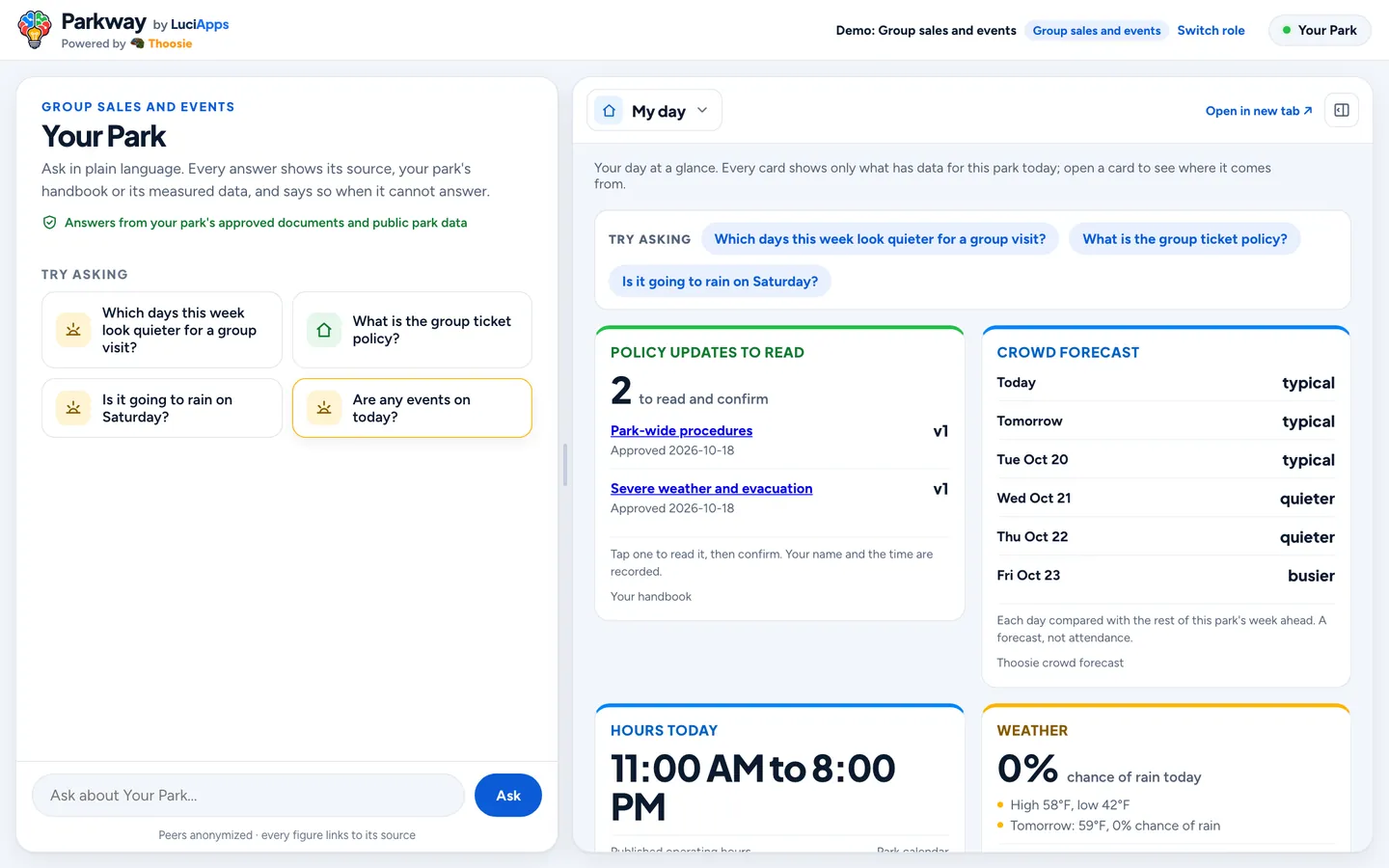Screen dimensions: 1389x868
Task: Select the quieter group visit suggestion chip
Action: pos(880,239)
